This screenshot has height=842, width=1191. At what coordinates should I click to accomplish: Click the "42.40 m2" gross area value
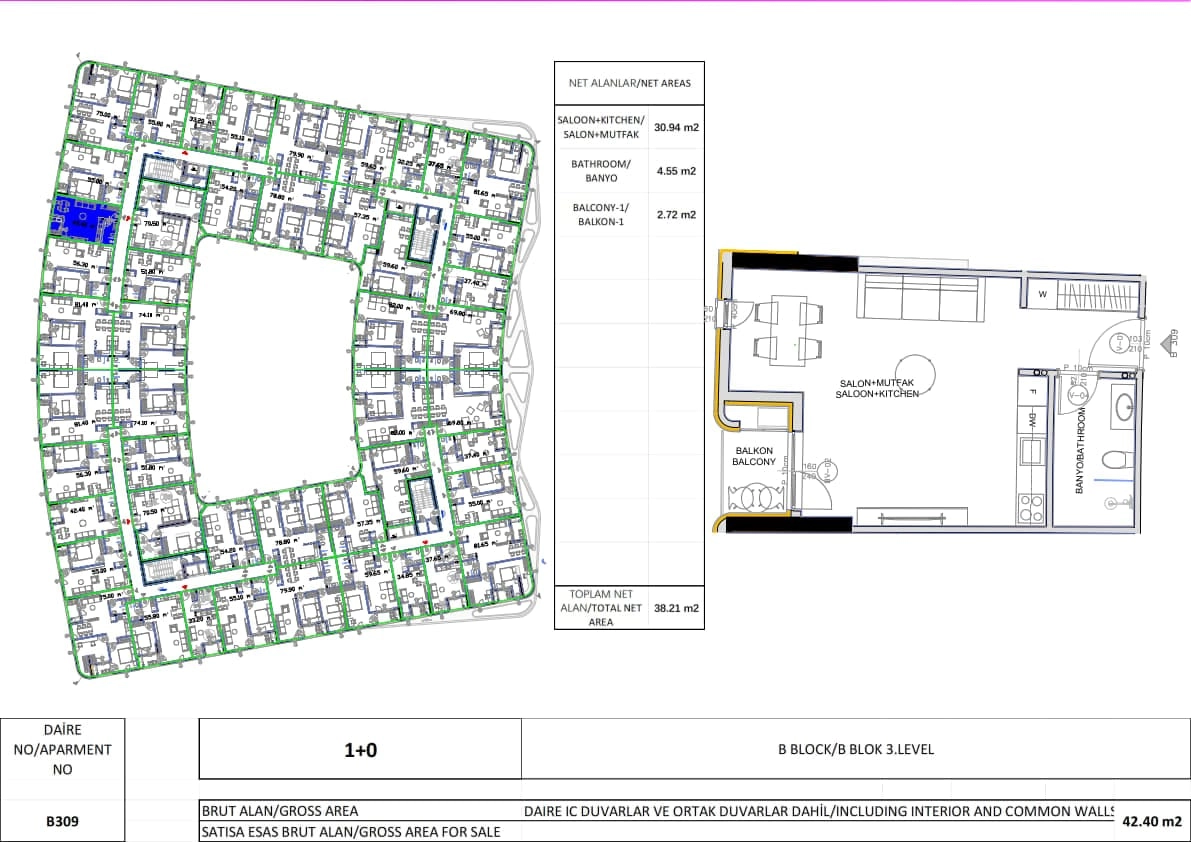(1152, 822)
